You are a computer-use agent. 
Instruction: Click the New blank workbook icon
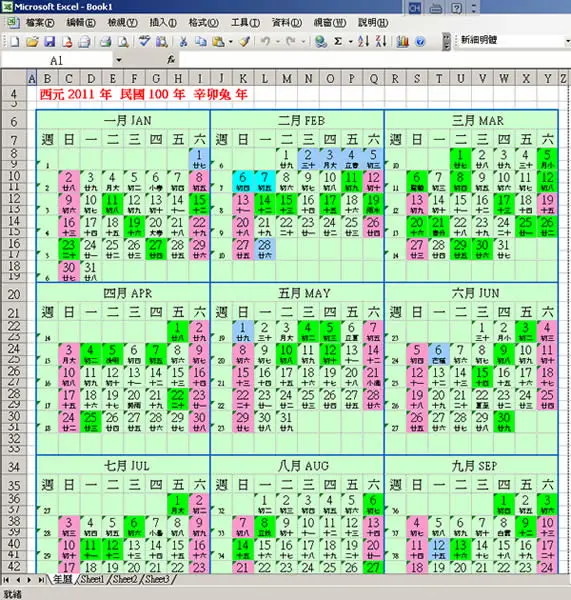[x=15, y=41]
